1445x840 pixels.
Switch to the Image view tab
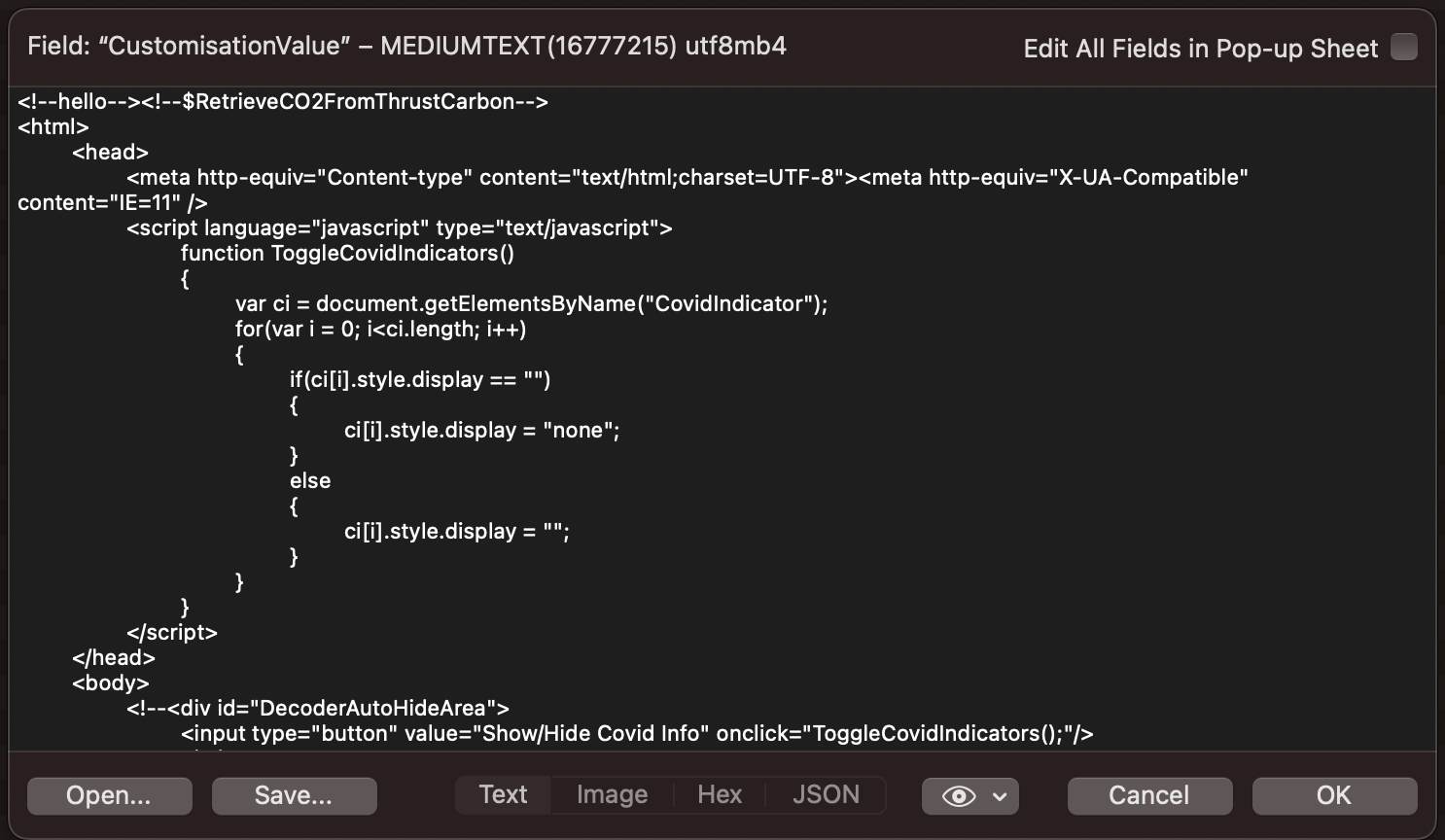[610, 794]
